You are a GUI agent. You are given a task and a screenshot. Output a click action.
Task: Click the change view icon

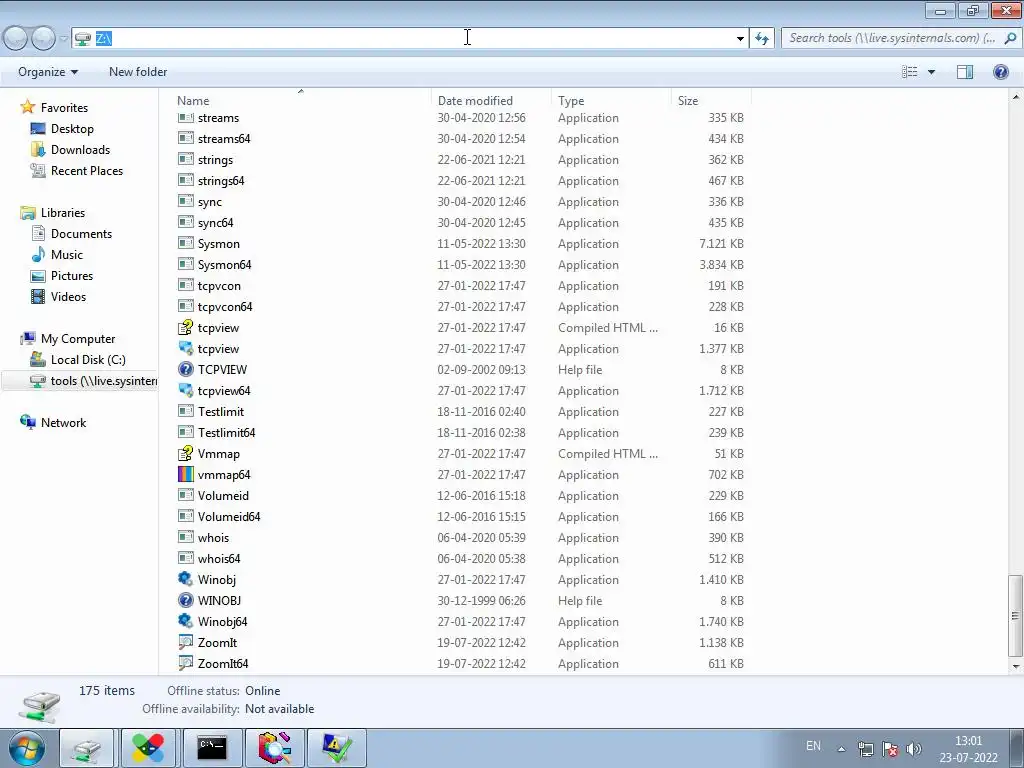tap(910, 72)
